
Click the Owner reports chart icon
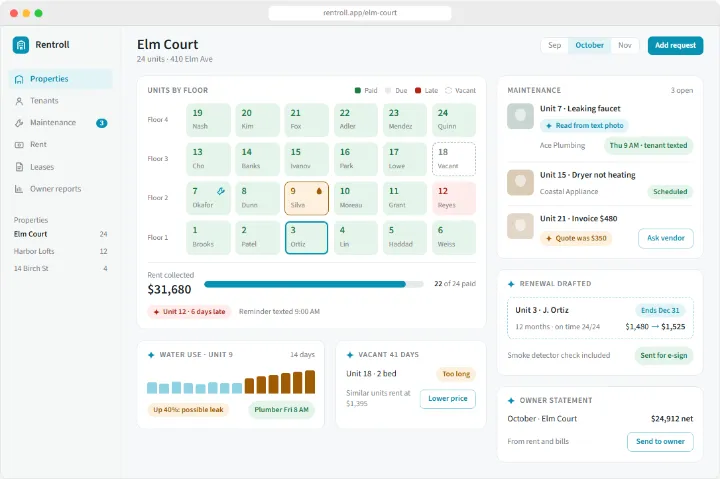pos(19,189)
